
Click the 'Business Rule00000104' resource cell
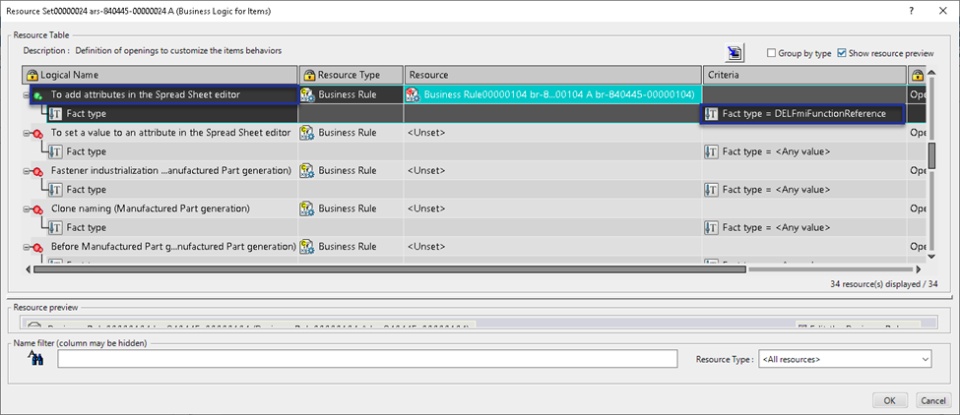553,95
